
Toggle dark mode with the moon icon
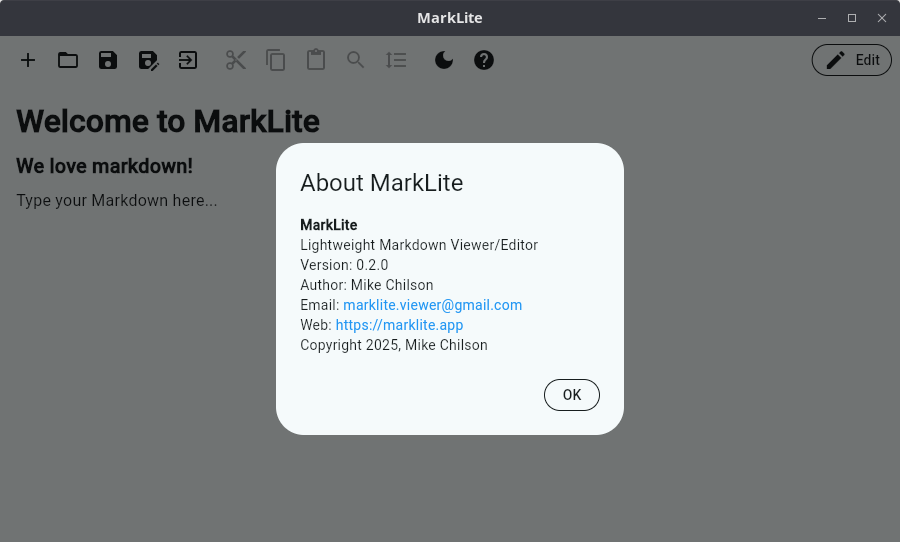coord(444,60)
